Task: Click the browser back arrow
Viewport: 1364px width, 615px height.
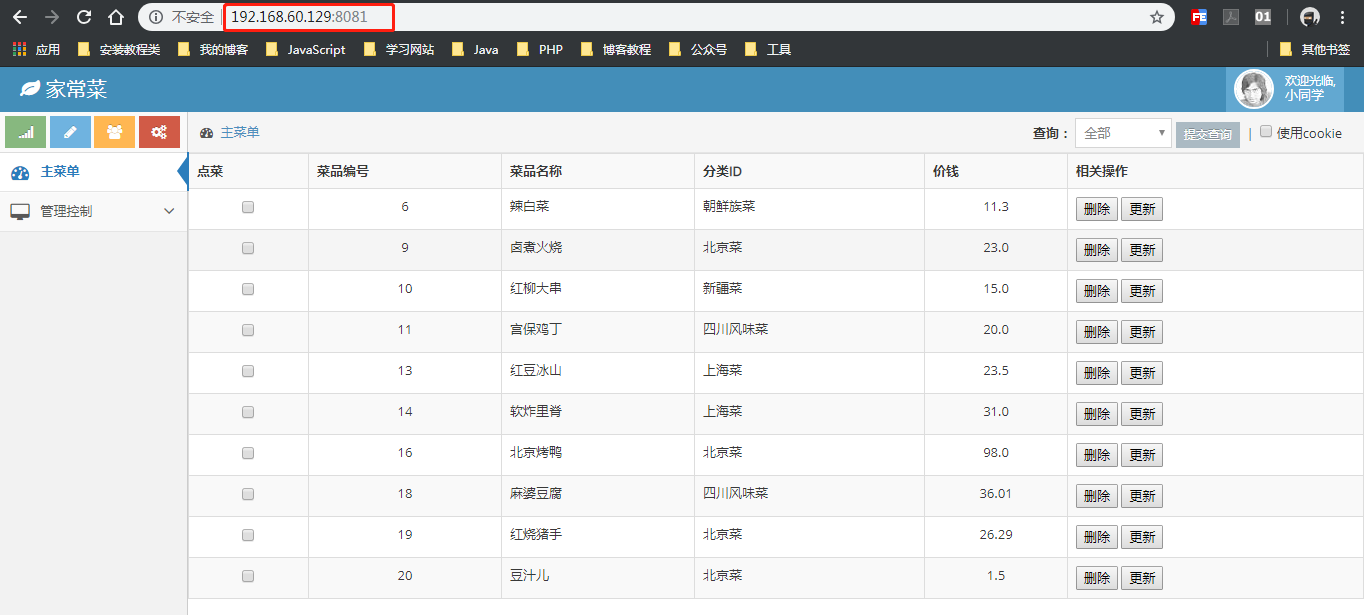Action: 20,17
